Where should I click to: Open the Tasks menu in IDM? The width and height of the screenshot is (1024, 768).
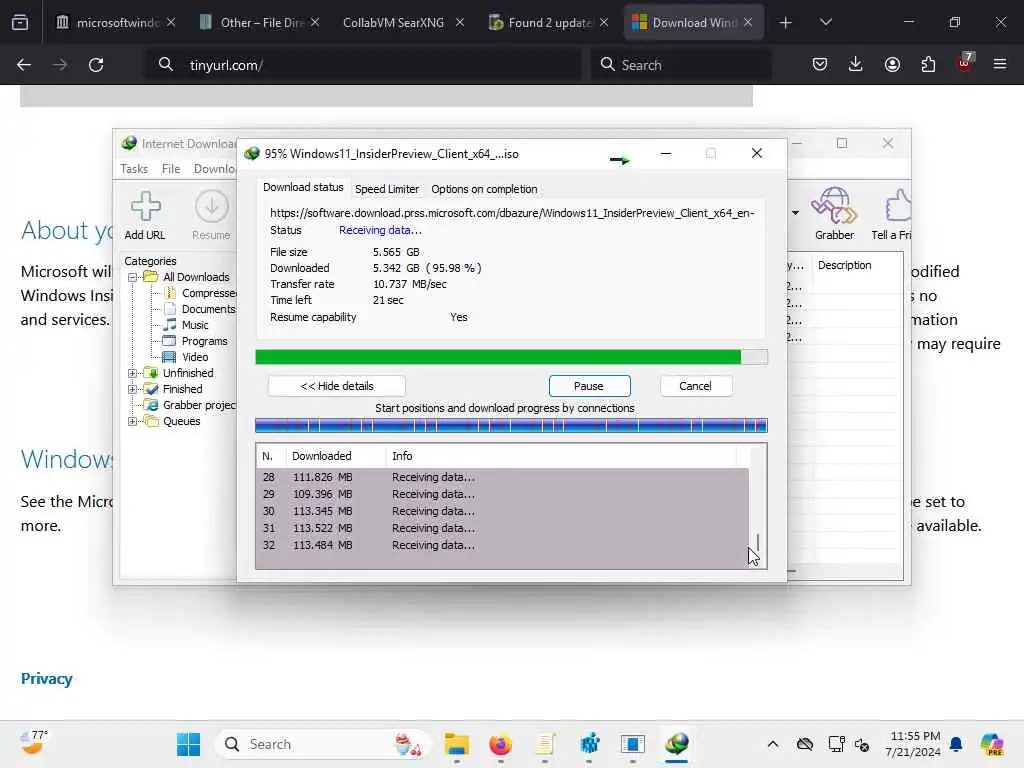[x=134, y=169]
